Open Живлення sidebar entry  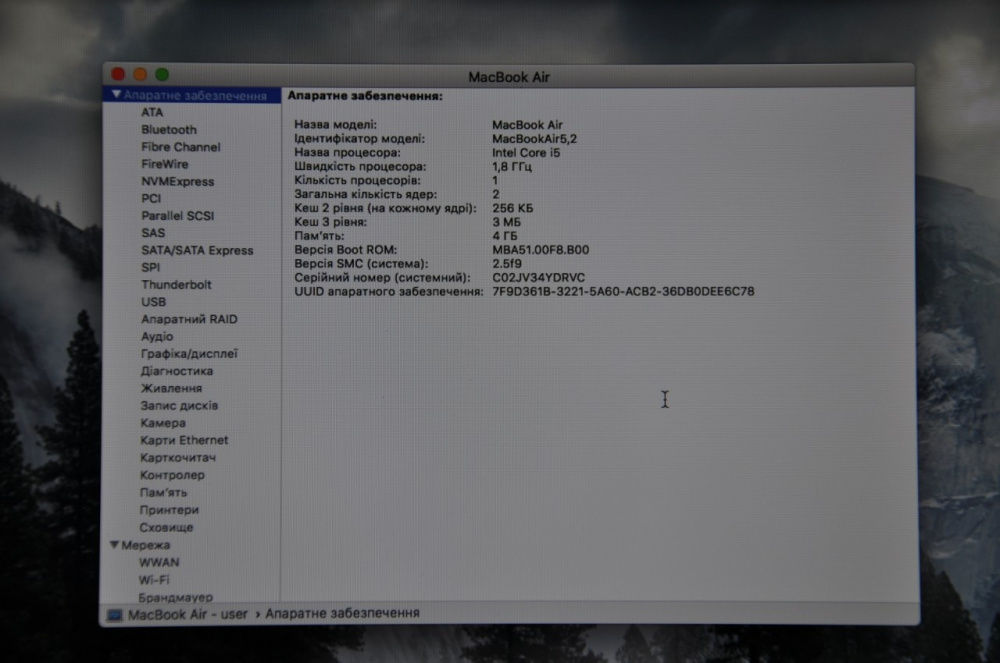171,388
